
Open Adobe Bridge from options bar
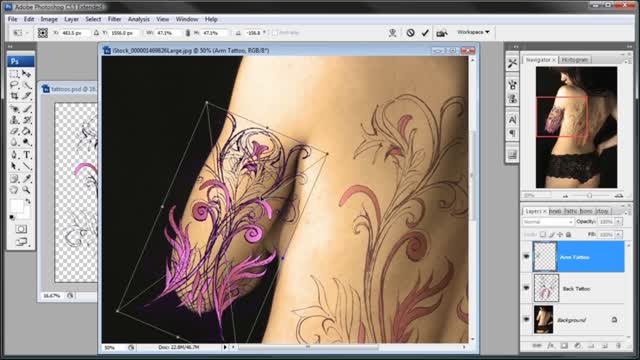tap(441, 33)
